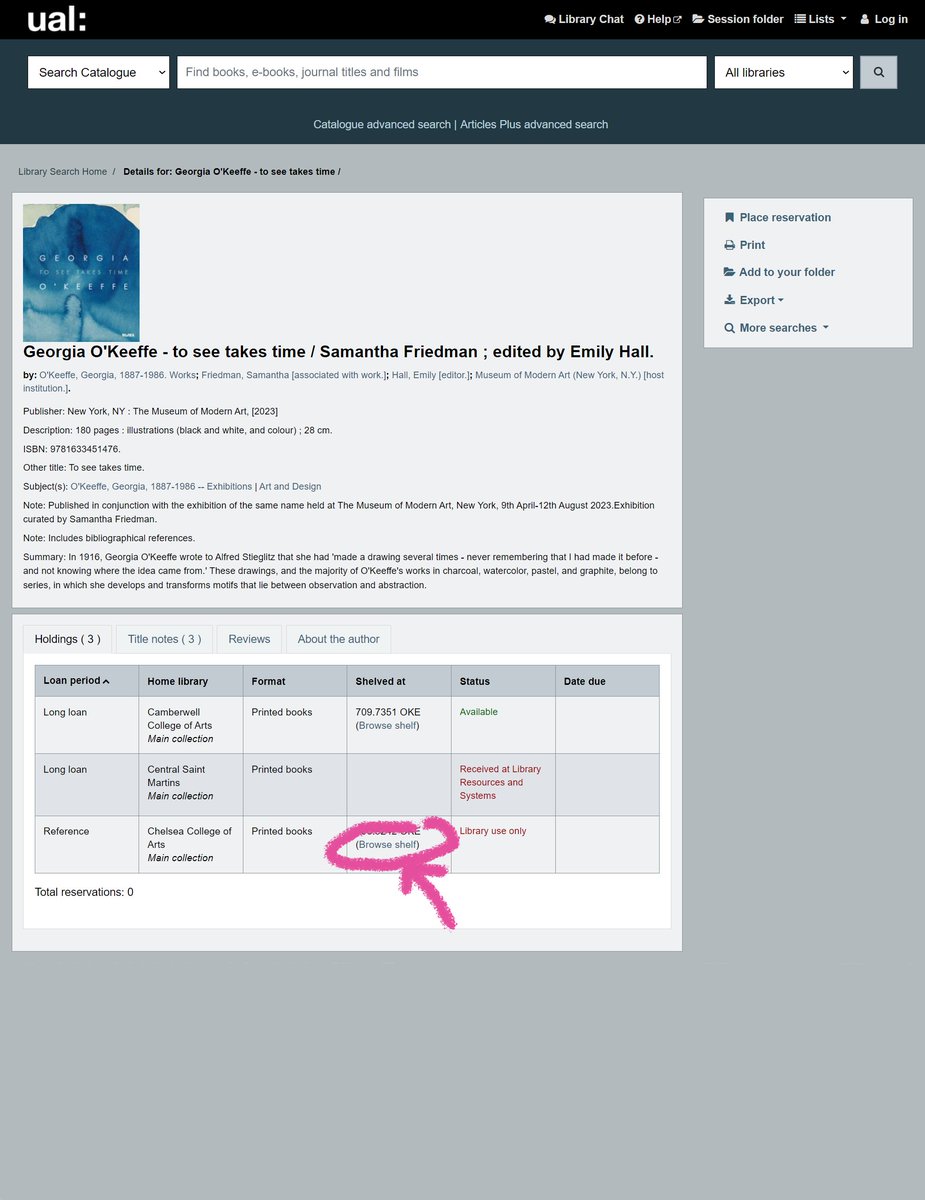Screen dimensions: 925x1200
Task: Click the ISBN: 9781633451476 line
Action: tap(72, 449)
